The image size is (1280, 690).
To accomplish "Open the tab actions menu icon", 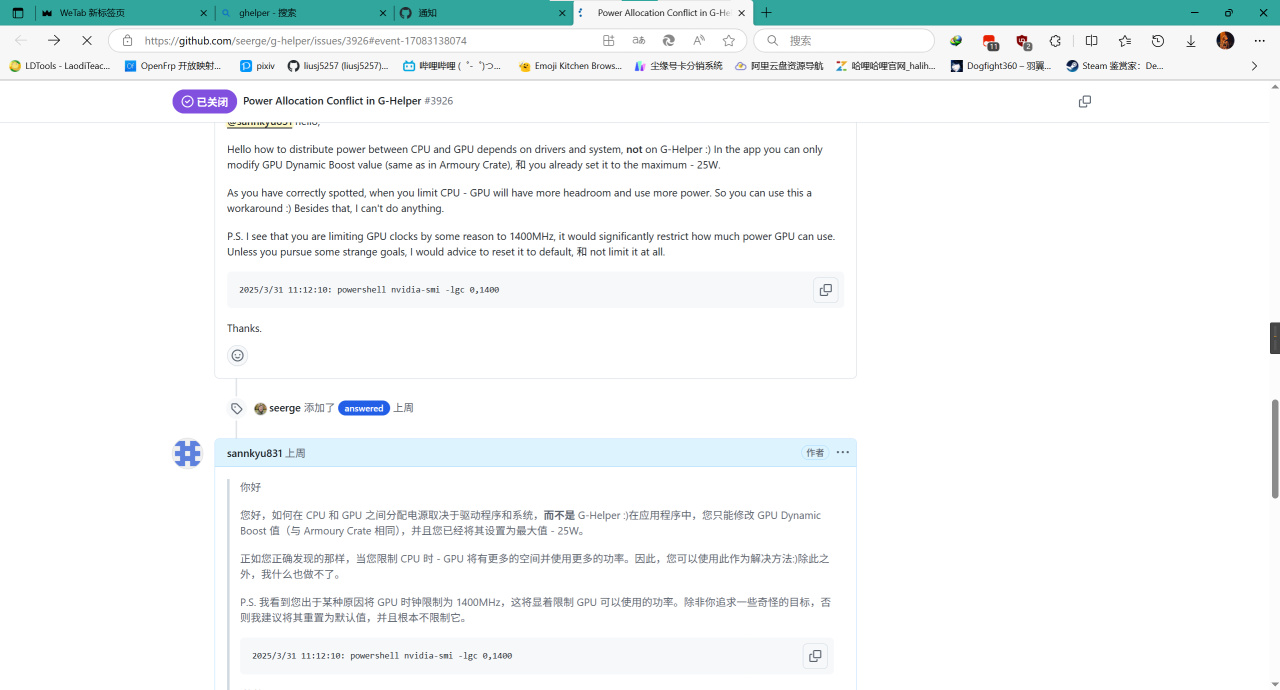I will coord(18,13).
